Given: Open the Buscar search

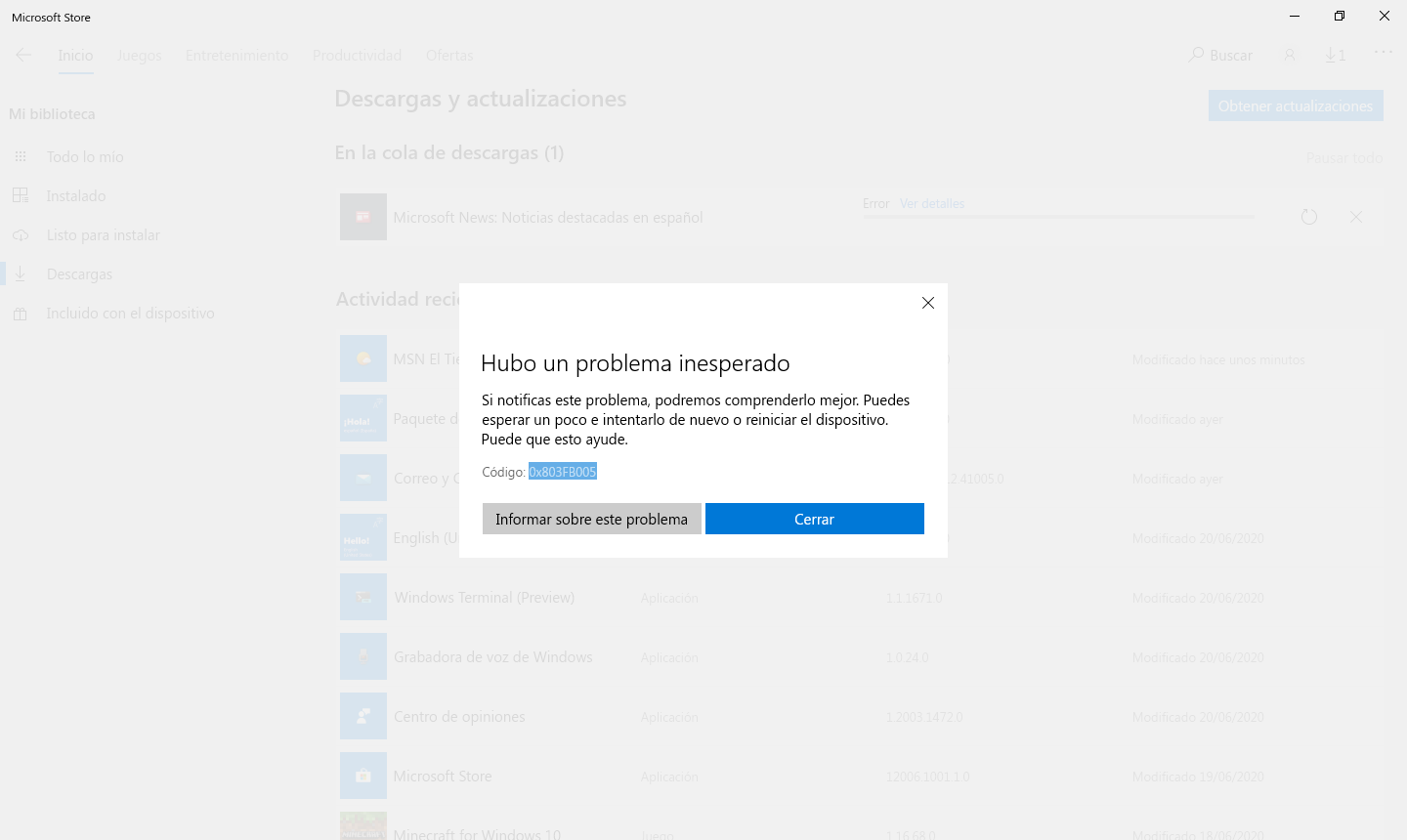Looking at the screenshot, I should [1220, 56].
